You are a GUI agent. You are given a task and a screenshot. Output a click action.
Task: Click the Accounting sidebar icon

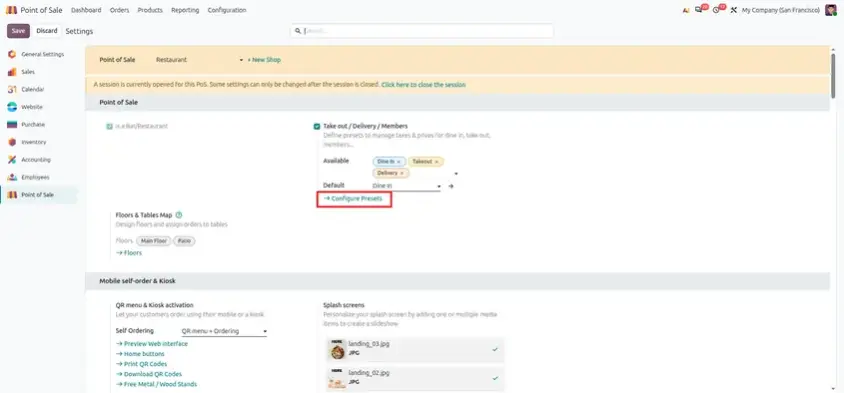click(x=12, y=160)
